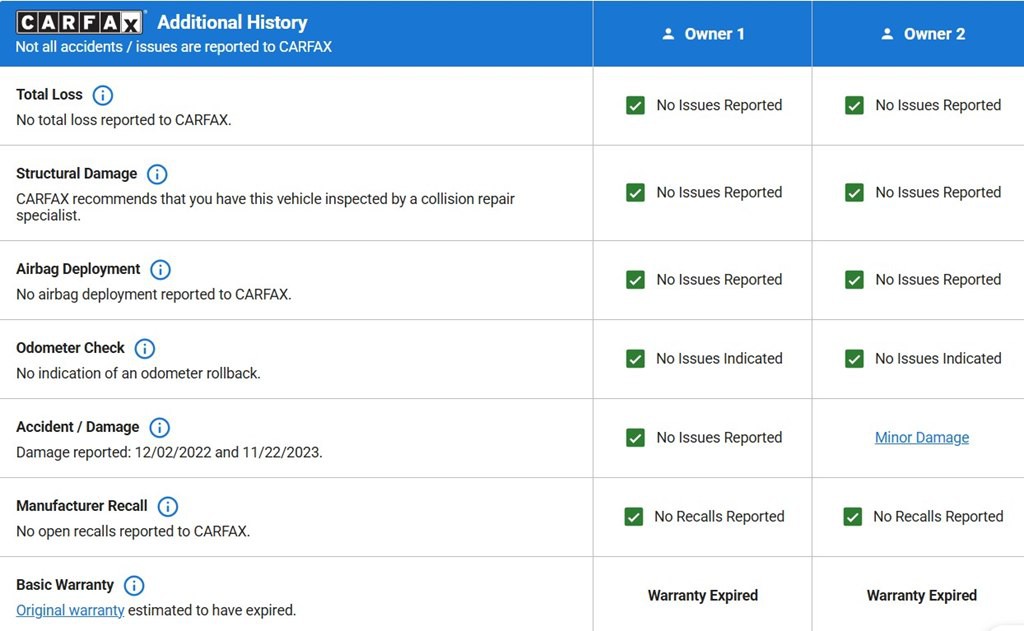Click Owner 1 Warranty Expired text

tap(702, 595)
